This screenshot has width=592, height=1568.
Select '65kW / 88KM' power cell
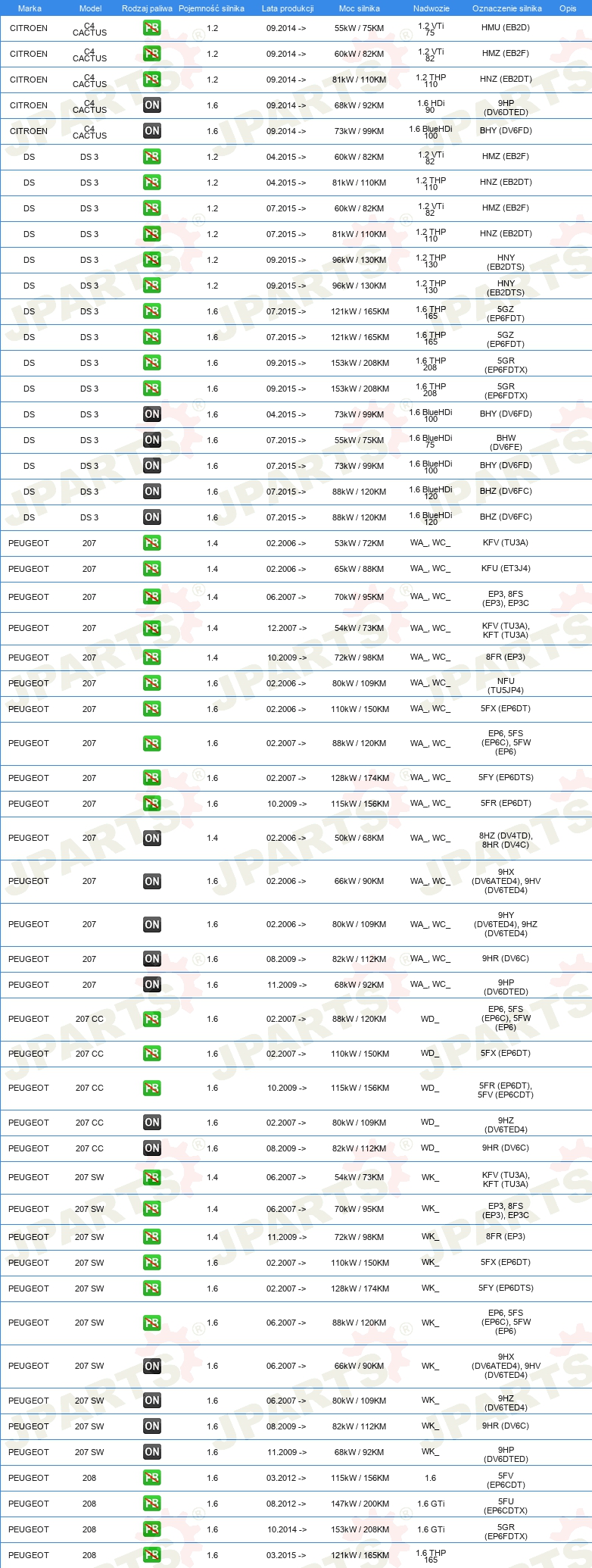[x=360, y=569]
